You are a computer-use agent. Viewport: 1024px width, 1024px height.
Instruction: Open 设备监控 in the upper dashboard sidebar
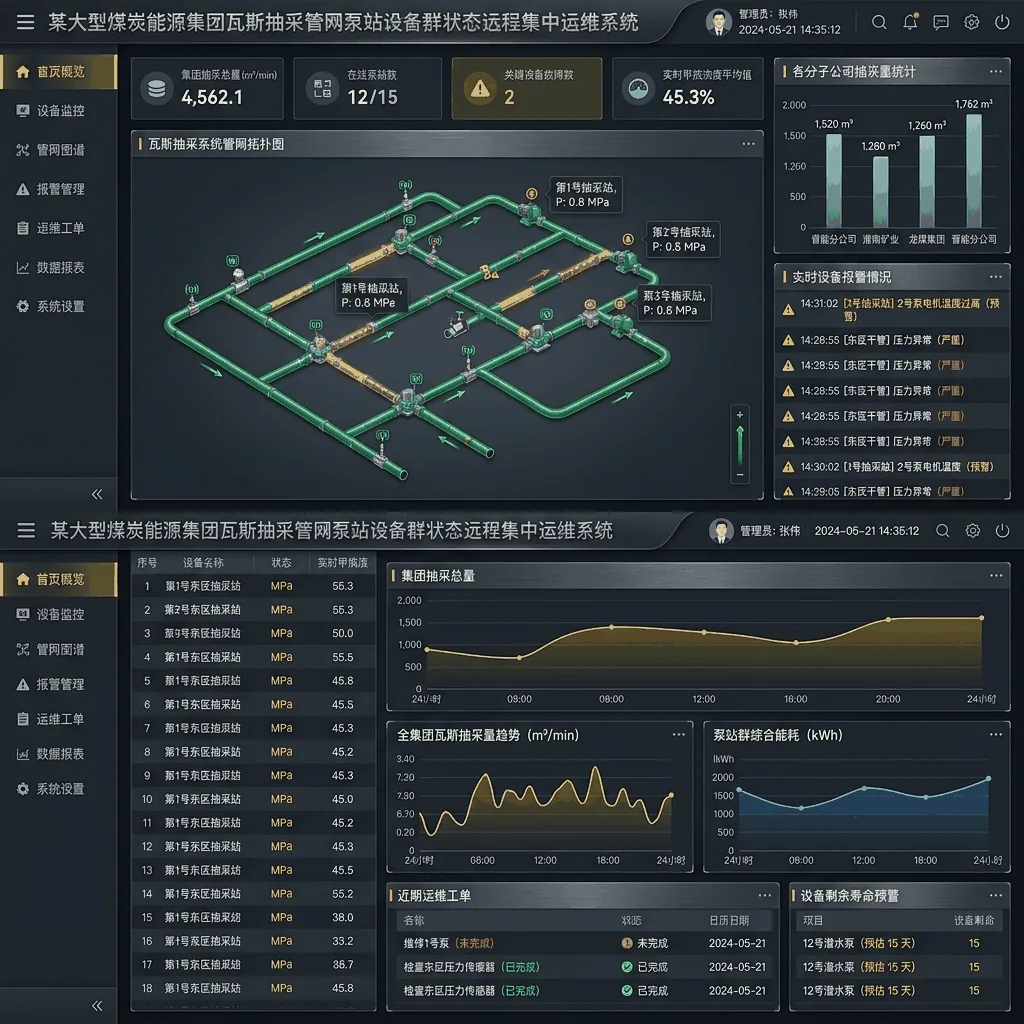click(59, 111)
